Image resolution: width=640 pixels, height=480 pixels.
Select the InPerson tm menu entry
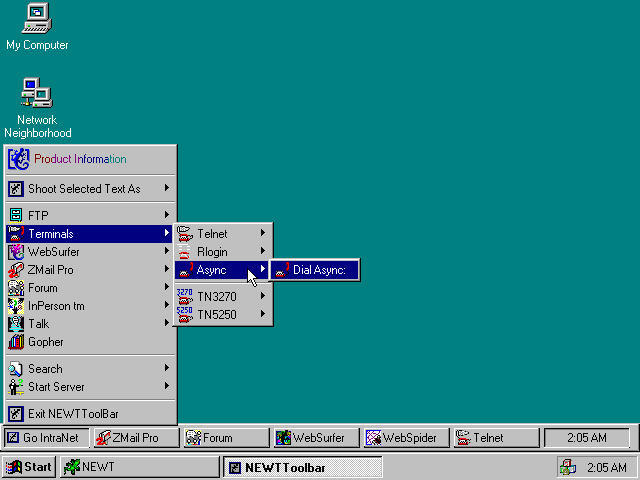90,306
